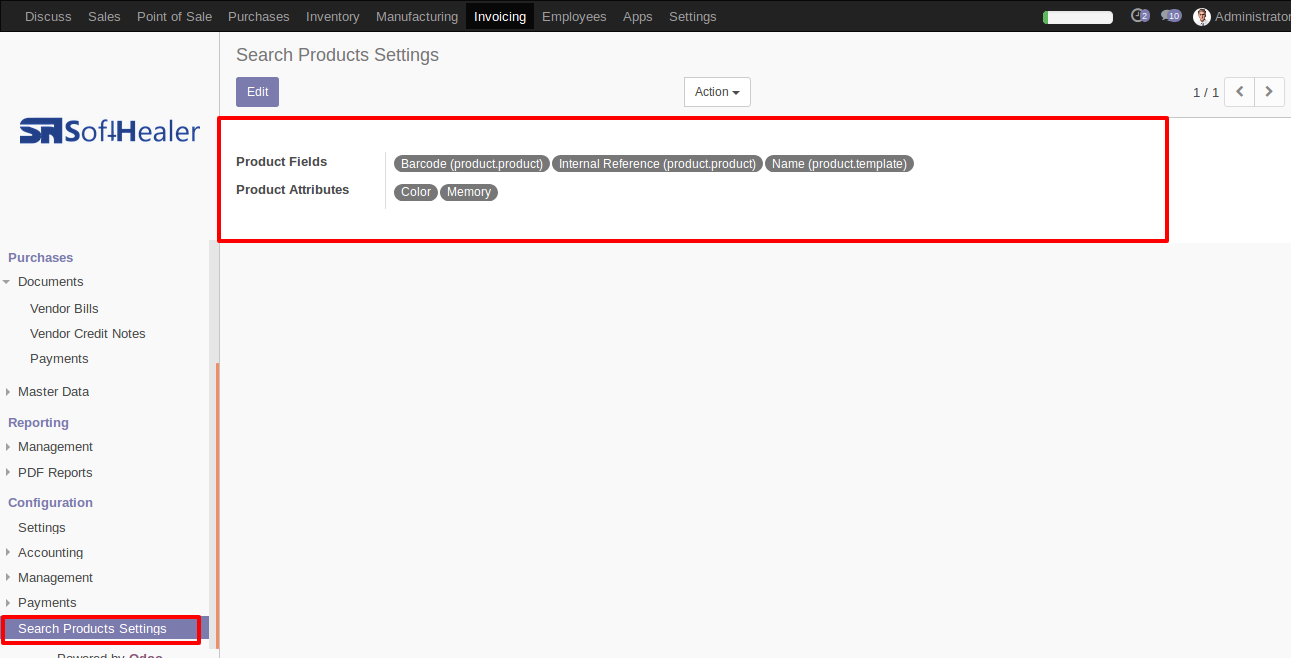The image size is (1291, 658).
Task: Expand the PDF Reports menu group
Action: click(x=55, y=473)
